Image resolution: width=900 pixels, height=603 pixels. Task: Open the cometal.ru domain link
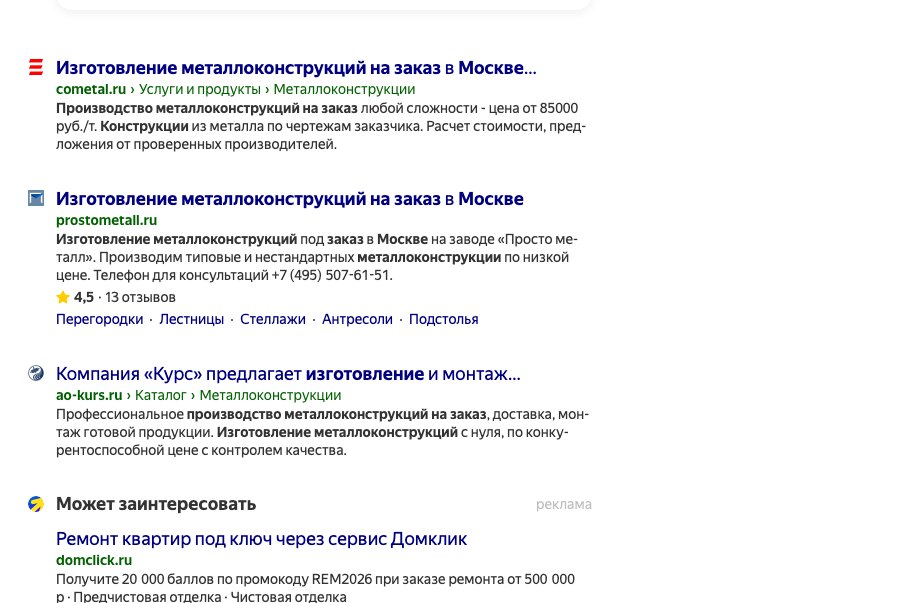91,90
